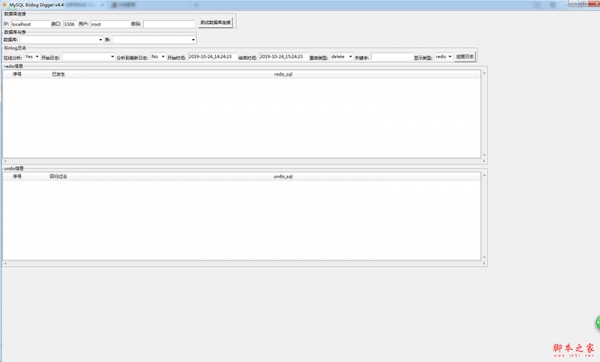Click the undo table second column header
The width and height of the screenshot is (600, 362).
tap(59, 176)
